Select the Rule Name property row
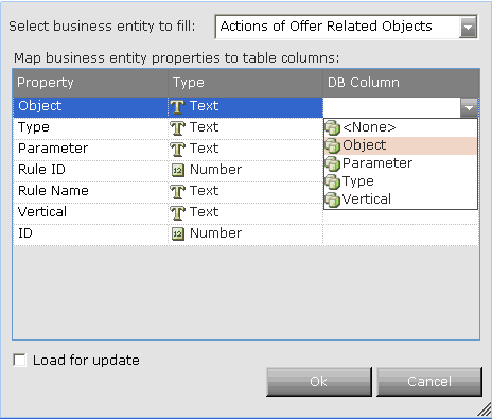492x419 pixels. 246,192
